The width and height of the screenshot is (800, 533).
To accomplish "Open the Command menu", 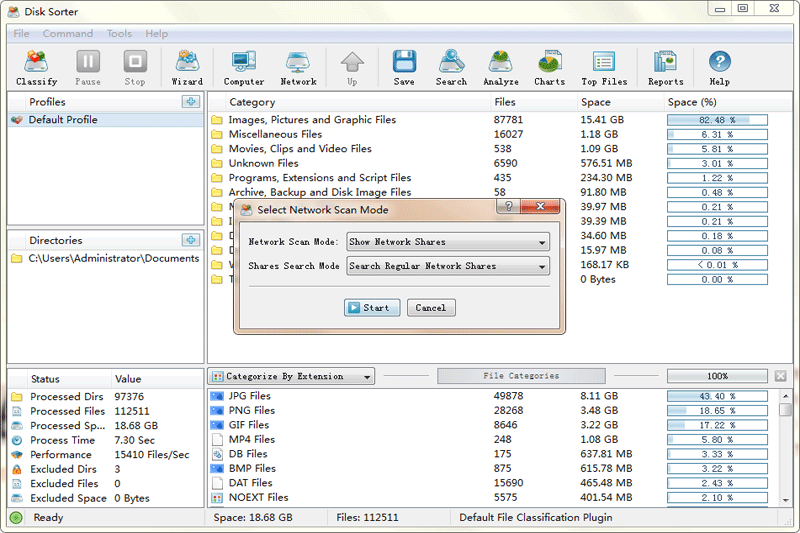I will pyautogui.click(x=68, y=34).
